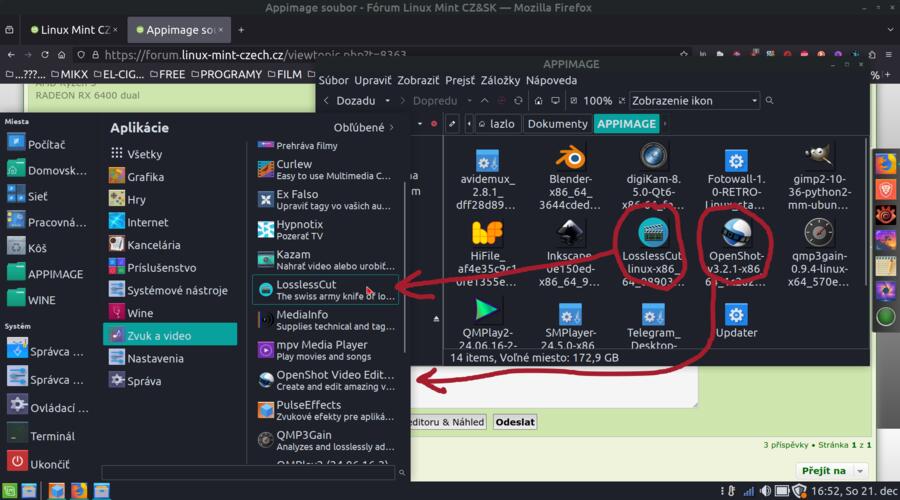Click the Odeslat button
The height and width of the screenshot is (500, 900).
(x=515, y=422)
